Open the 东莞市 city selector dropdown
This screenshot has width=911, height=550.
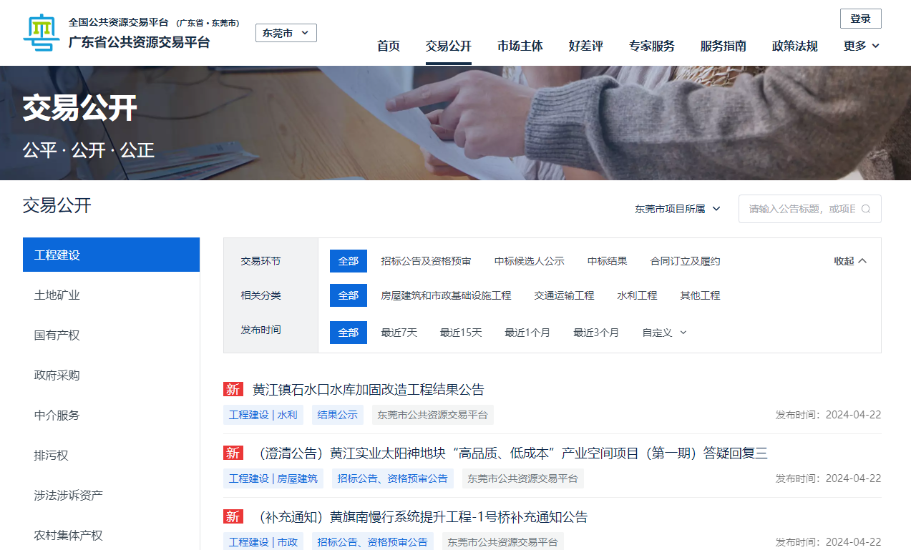[285, 33]
